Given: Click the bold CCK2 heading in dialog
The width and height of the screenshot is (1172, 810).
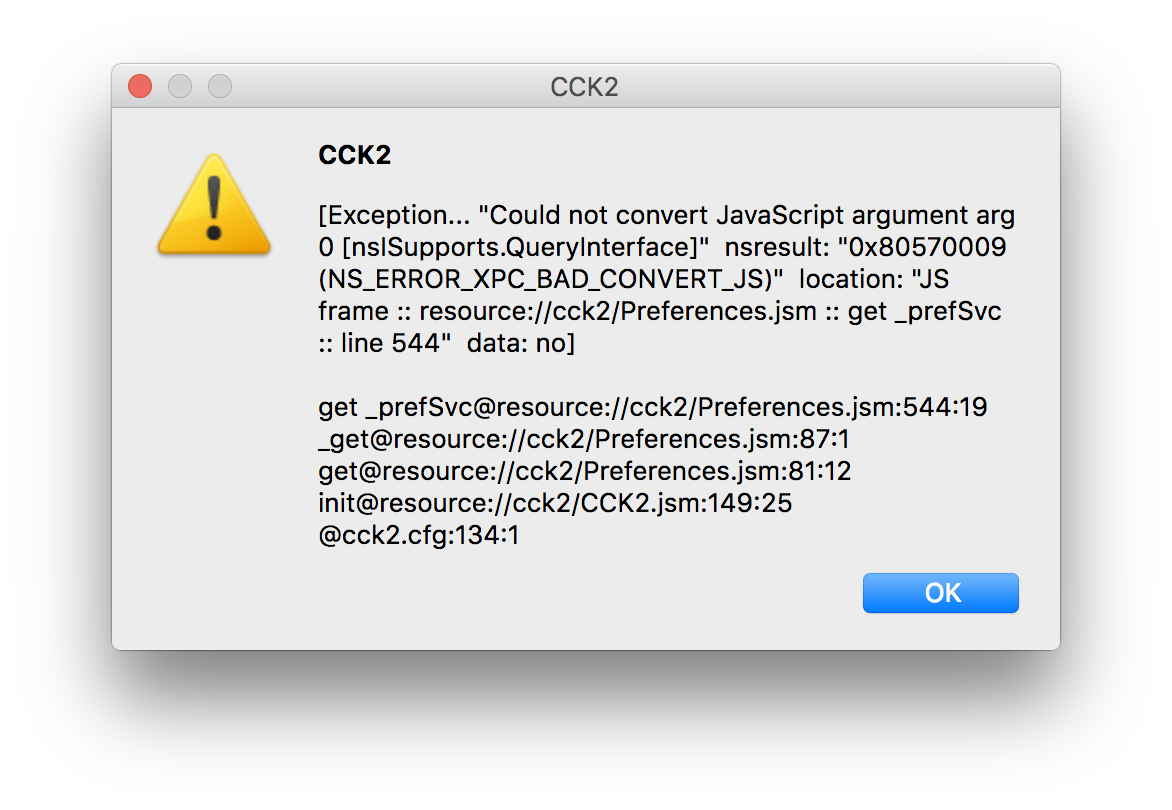Looking at the screenshot, I should click(354, 155).
